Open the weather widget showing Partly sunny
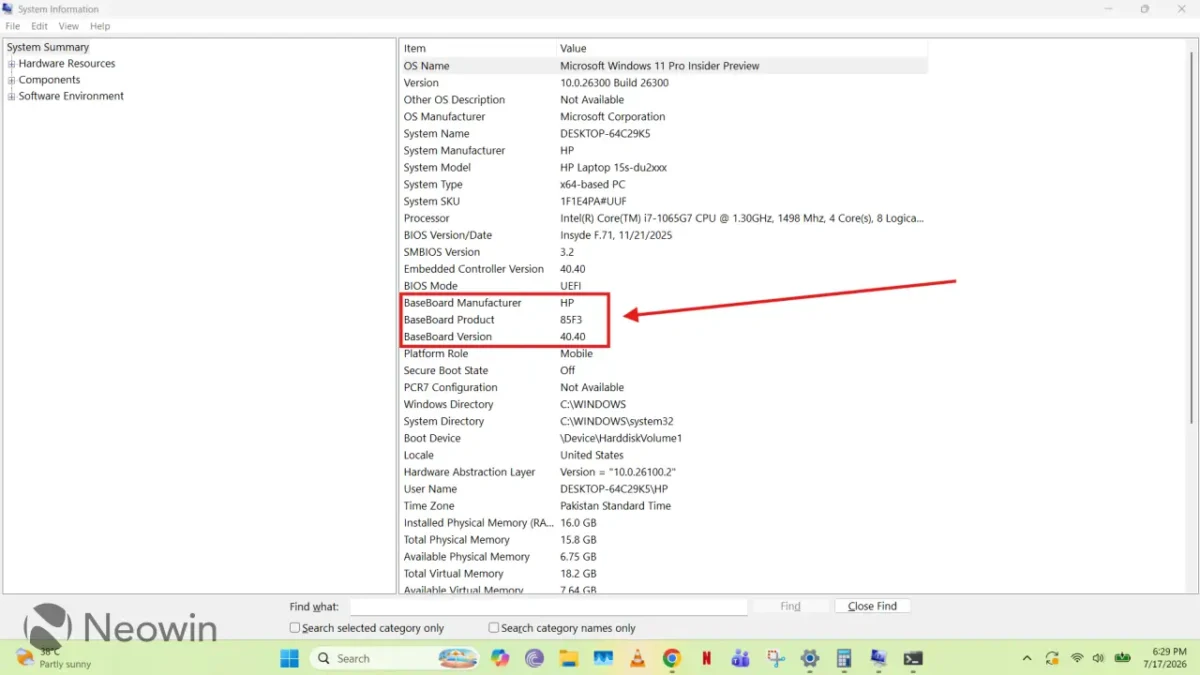1200x675 pixels. [55, 658]
